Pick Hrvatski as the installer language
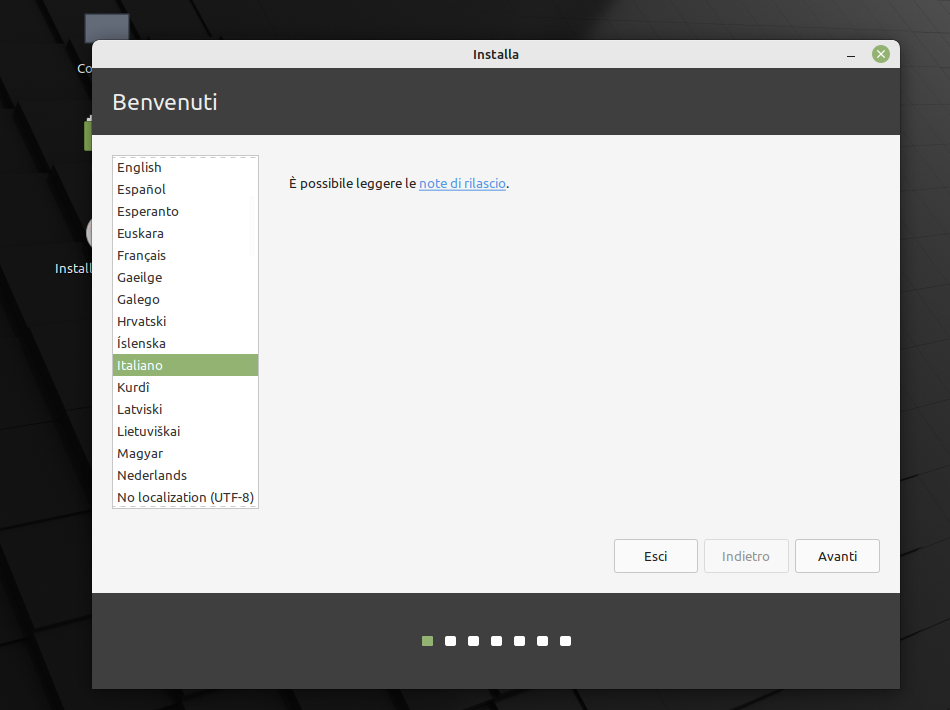This screenshot has height=710, width=950. tap(185, 322)
